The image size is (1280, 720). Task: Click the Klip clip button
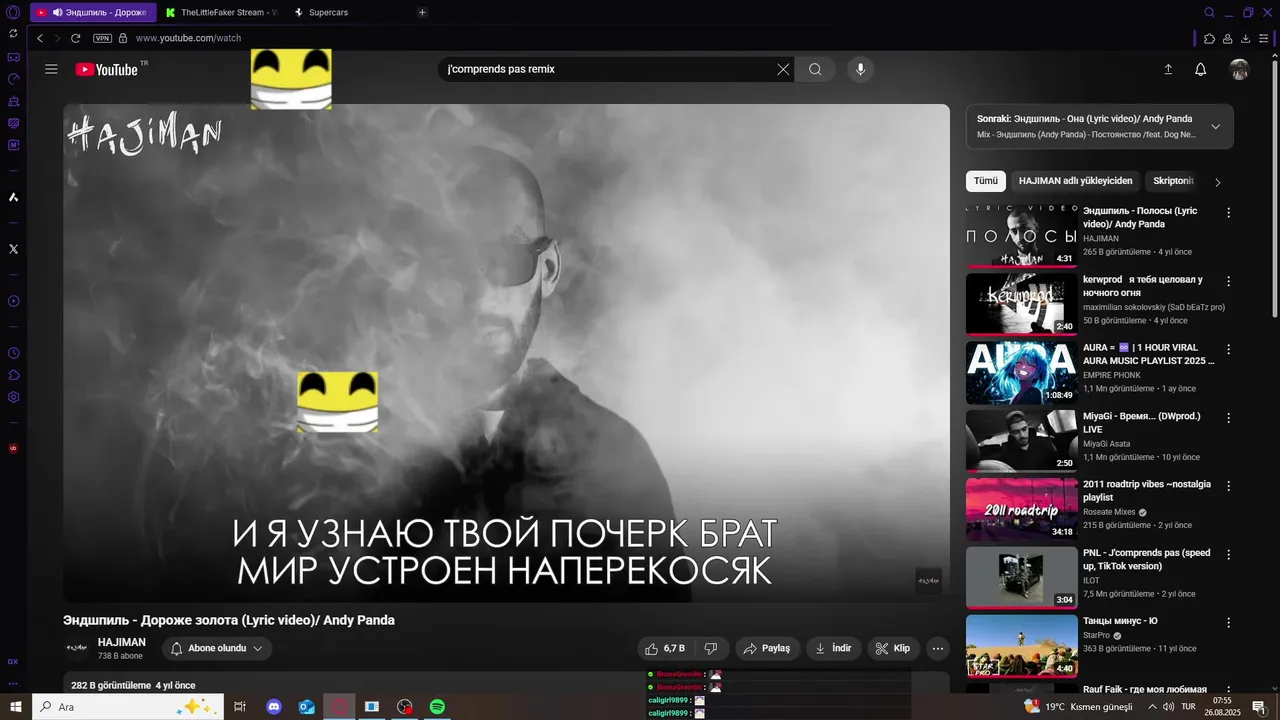pos(893,648)
